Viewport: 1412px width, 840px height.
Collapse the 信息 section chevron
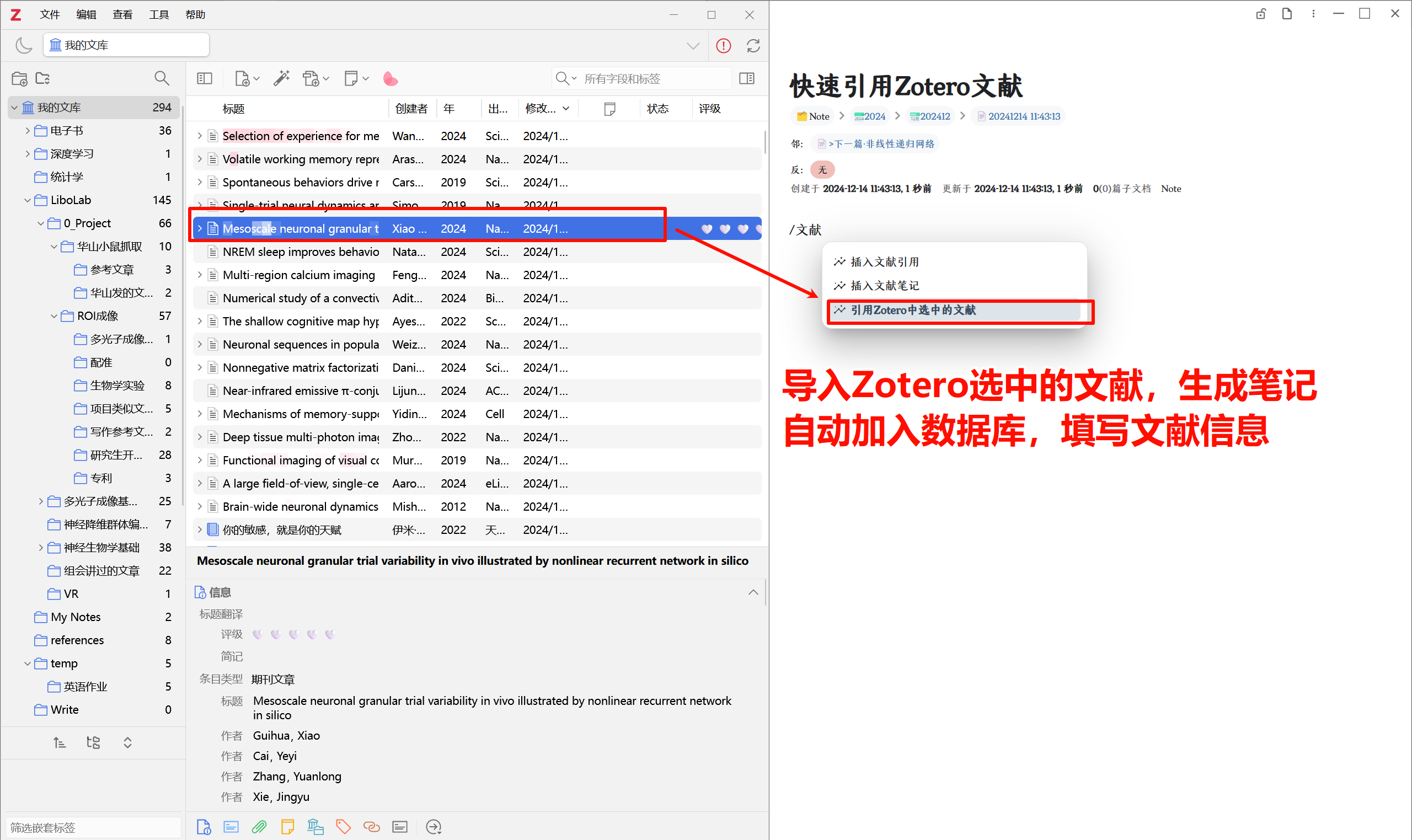tap(753, 593)
